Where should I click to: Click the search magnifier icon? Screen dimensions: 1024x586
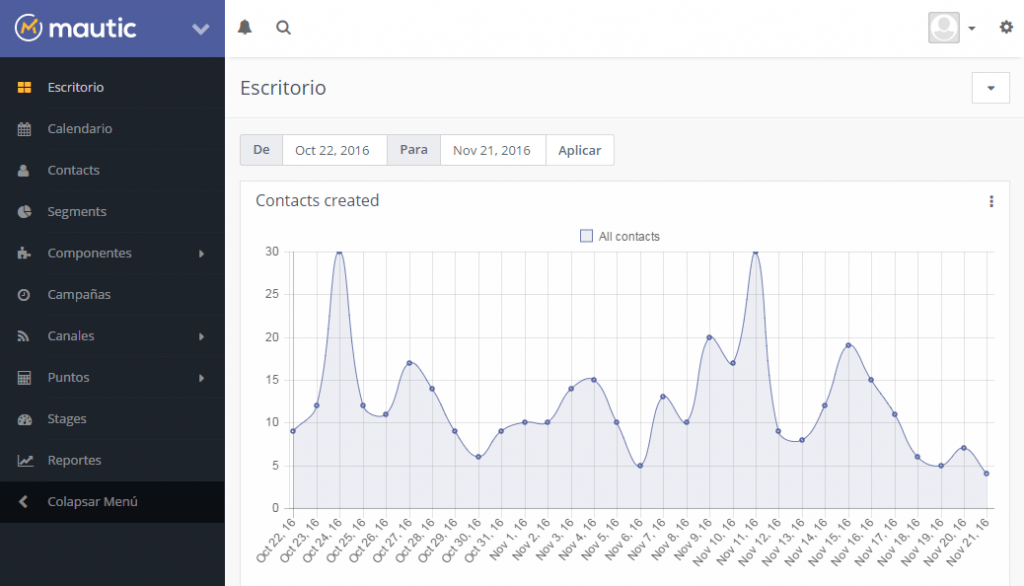283,28
